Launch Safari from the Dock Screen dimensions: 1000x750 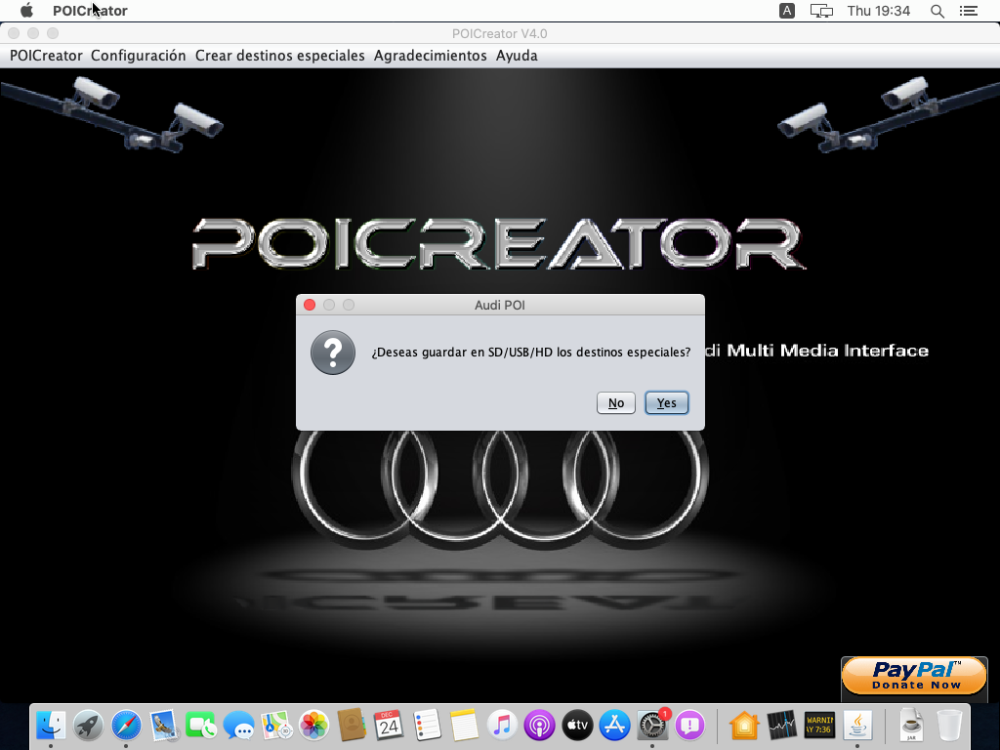click(126, 725)
